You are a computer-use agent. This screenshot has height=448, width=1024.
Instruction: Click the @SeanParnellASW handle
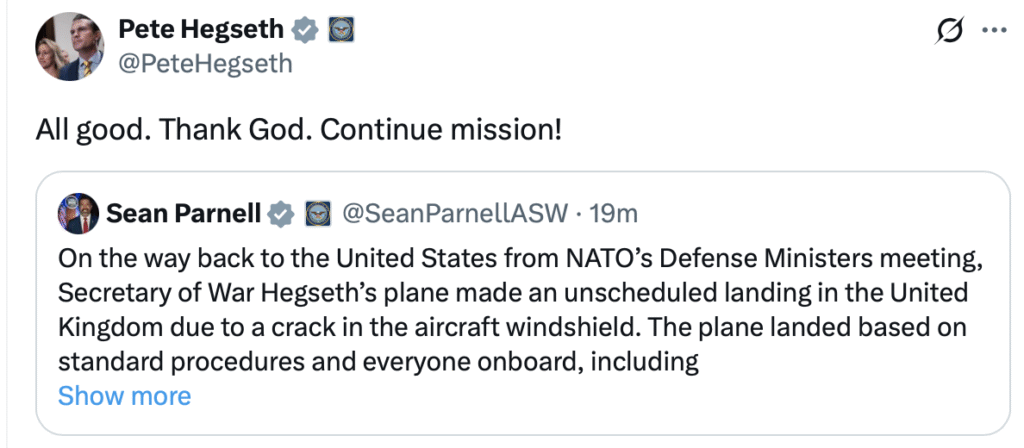click(455, 213)
